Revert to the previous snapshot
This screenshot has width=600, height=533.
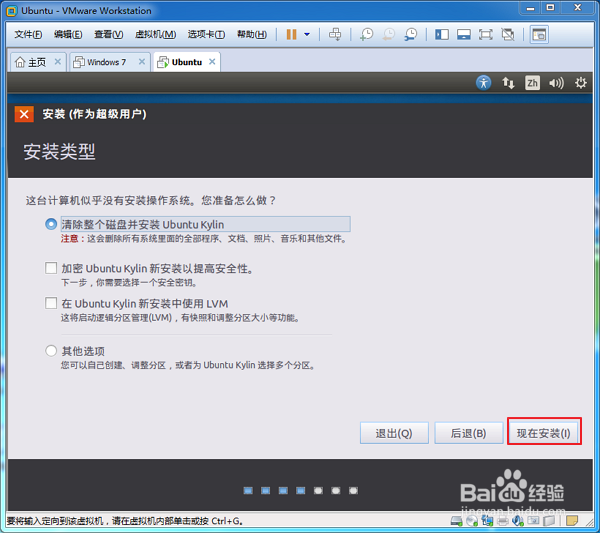click(389, 34)
